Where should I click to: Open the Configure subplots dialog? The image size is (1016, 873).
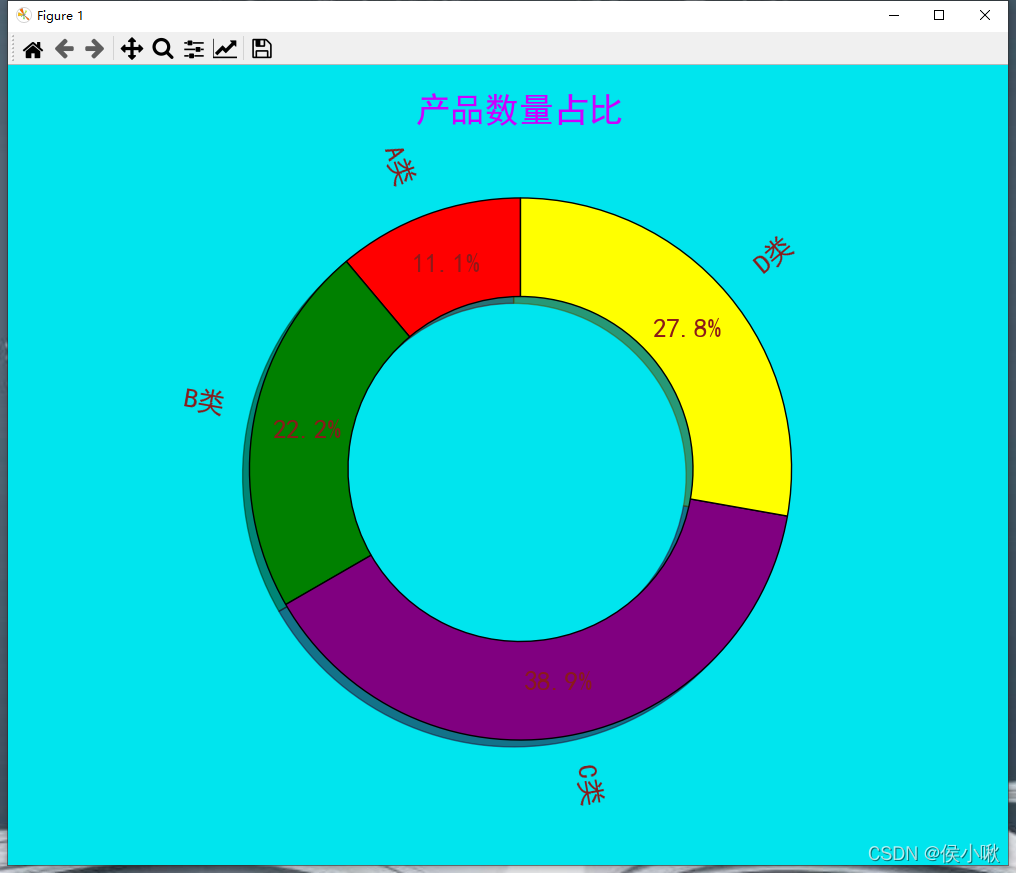pos(194,49)
